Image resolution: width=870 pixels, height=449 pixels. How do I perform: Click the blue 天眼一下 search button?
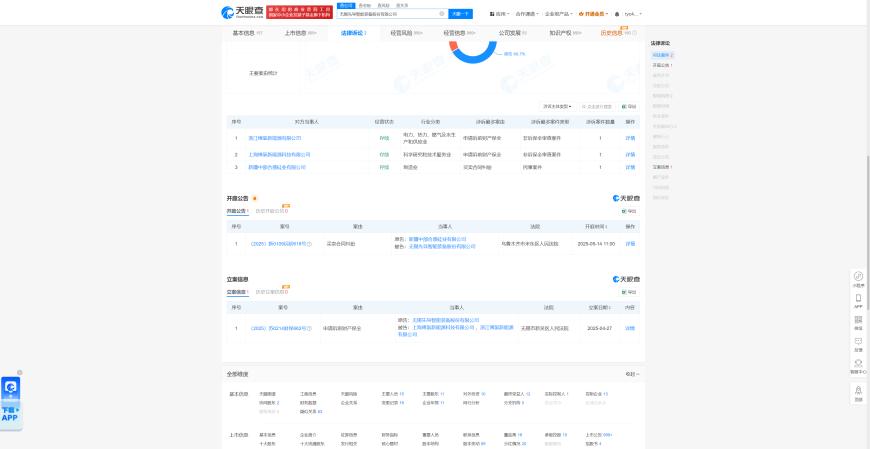click(x=460, y=14)
